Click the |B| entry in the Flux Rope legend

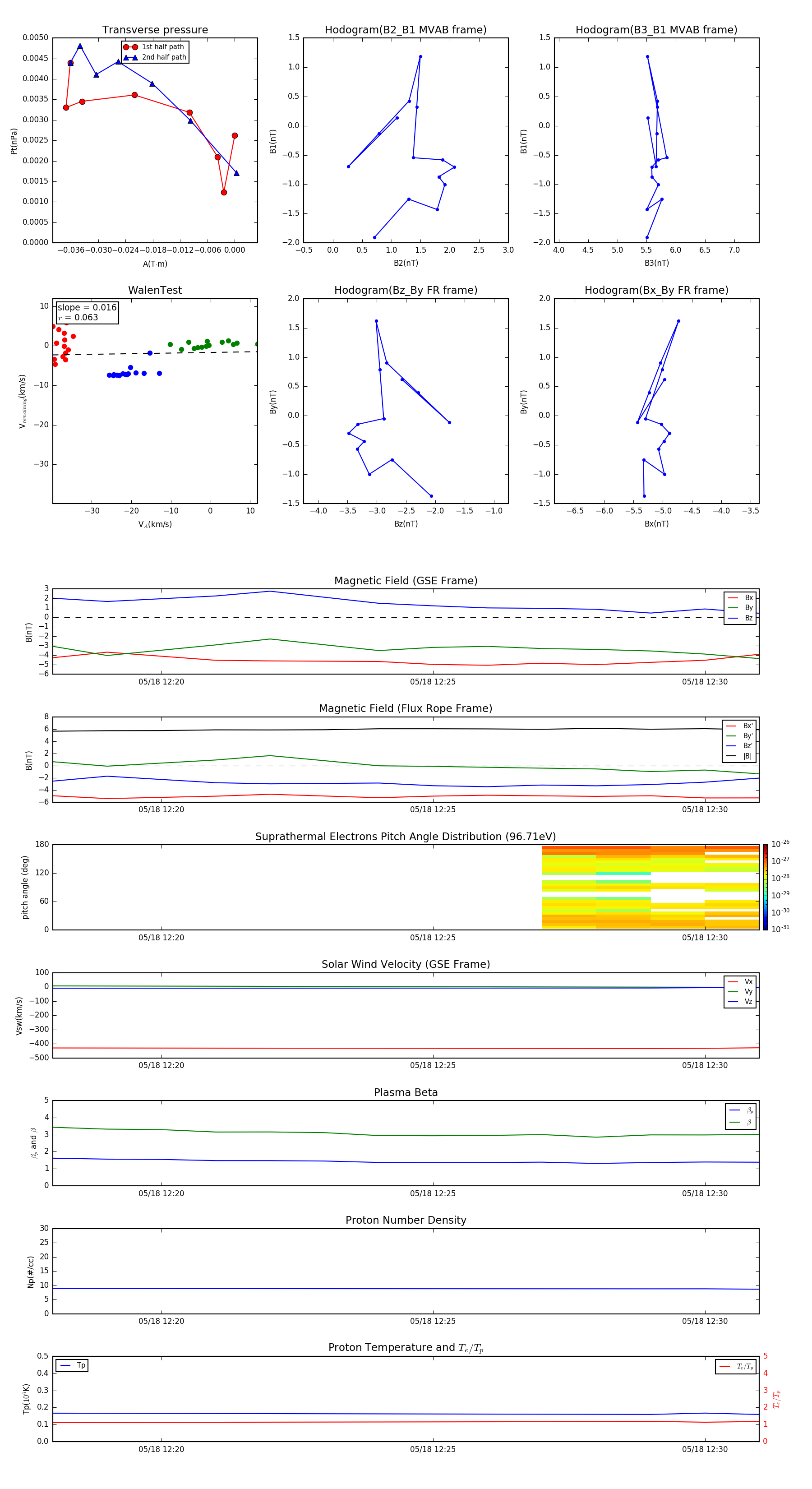[x=740, y=756]
